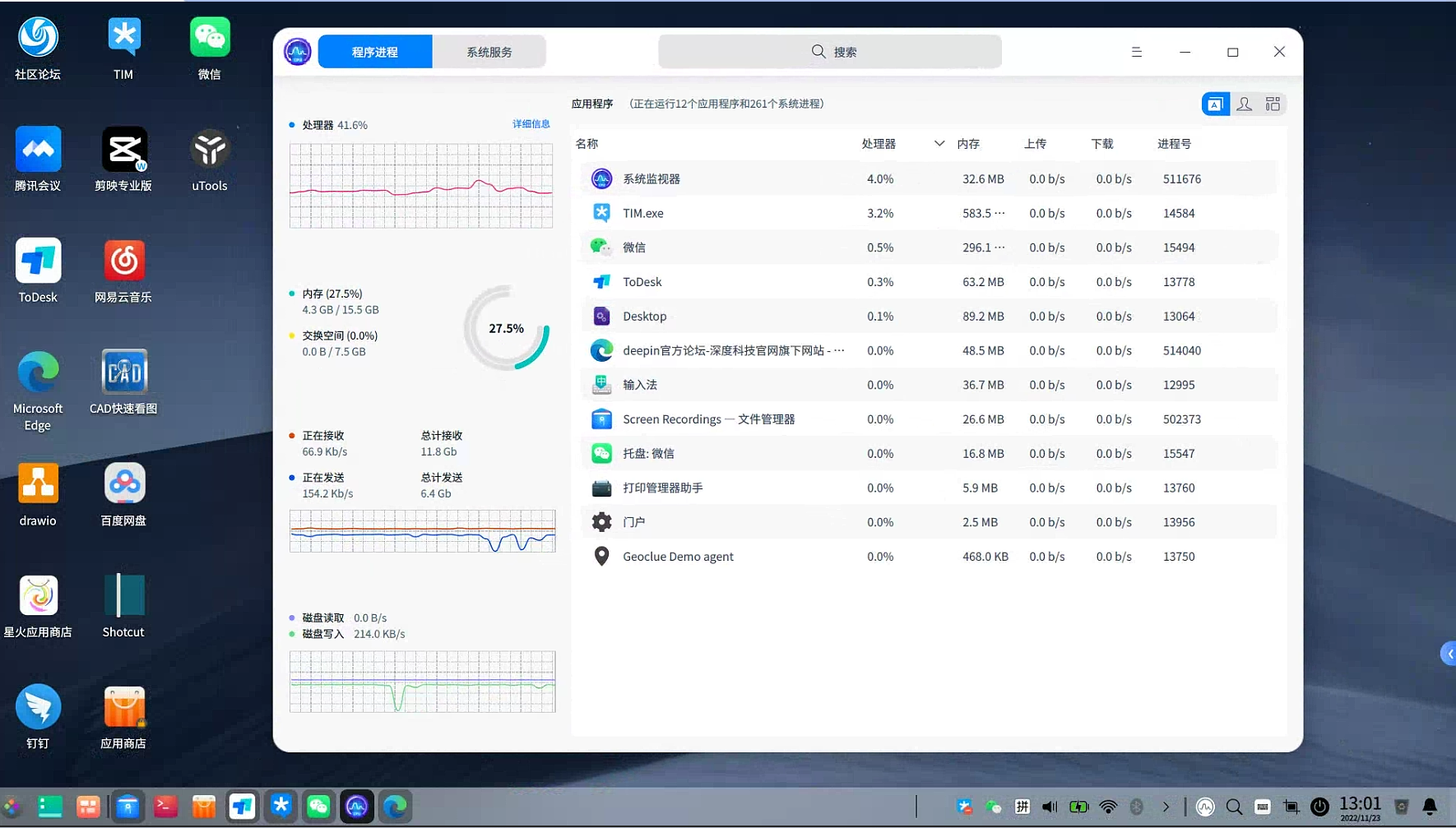Viewport: 1456px width, 828px height.
Task: Open the launcher icon in taskbar
Action: tap(12, 807)
